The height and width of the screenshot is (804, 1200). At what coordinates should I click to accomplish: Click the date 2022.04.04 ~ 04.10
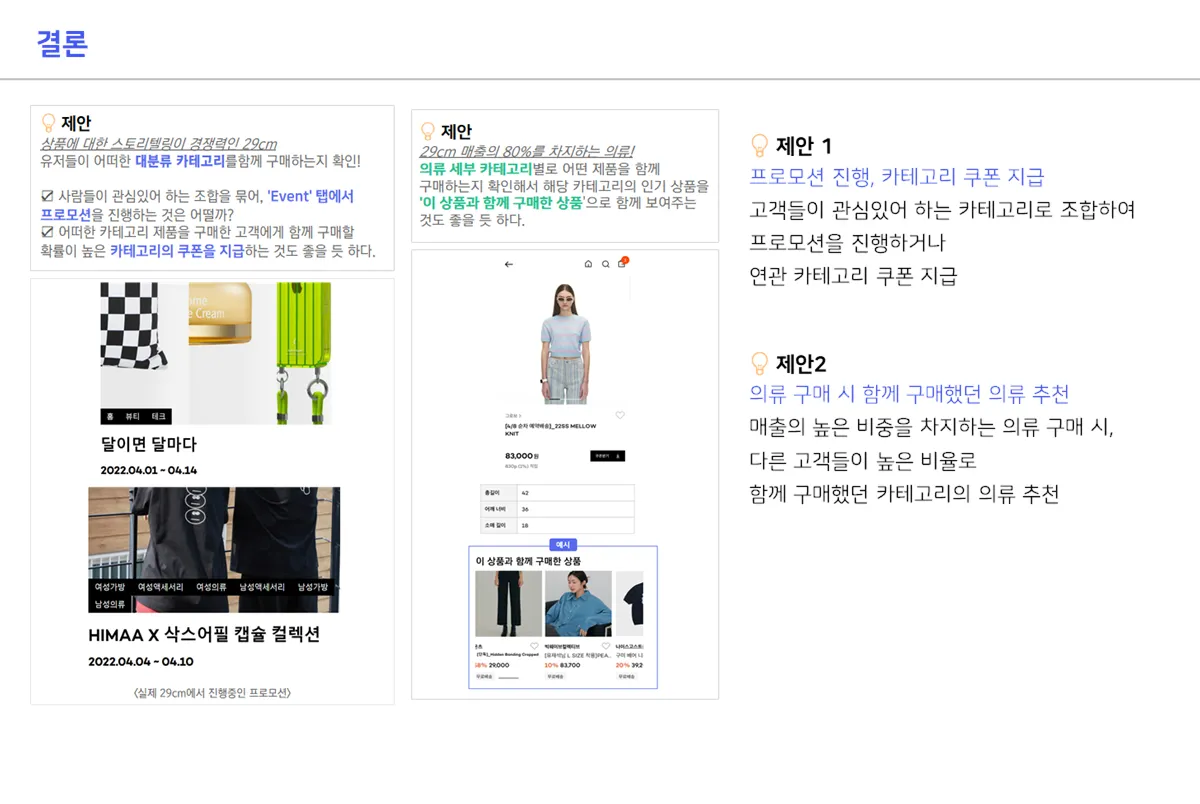(x=141, y=661)
